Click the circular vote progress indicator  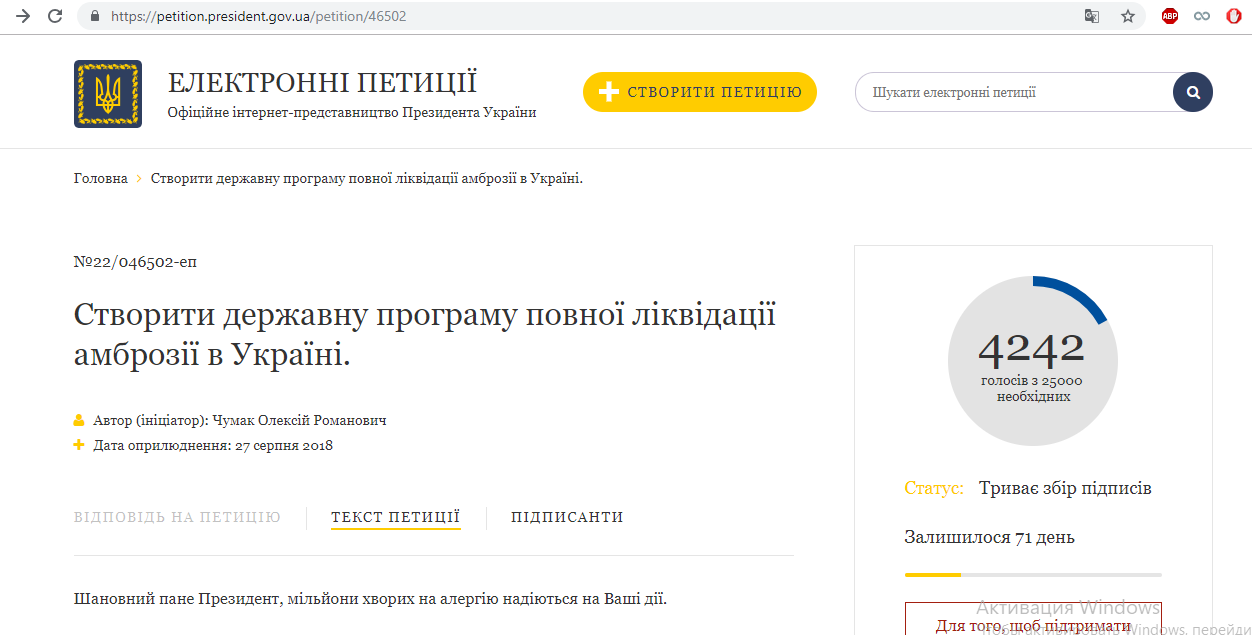(x=1032, y=360)
